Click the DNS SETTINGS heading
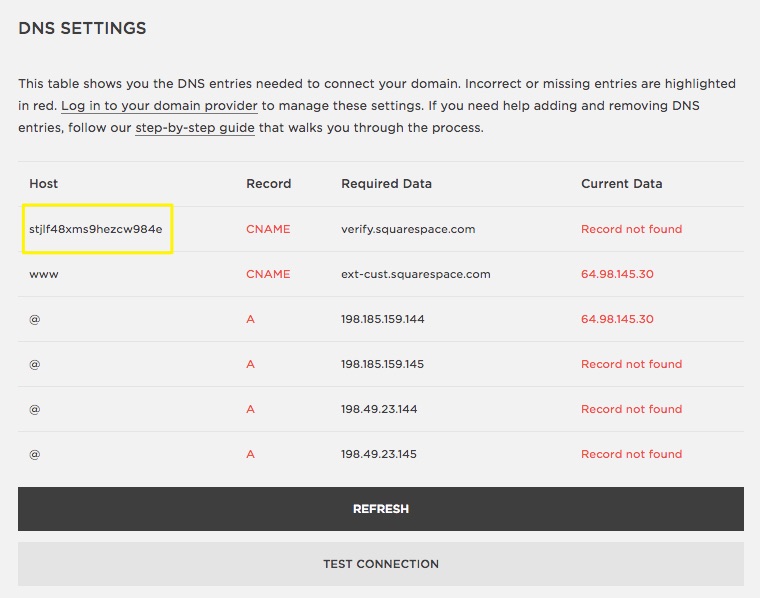The image size is (760, 598). click(82, 29)
